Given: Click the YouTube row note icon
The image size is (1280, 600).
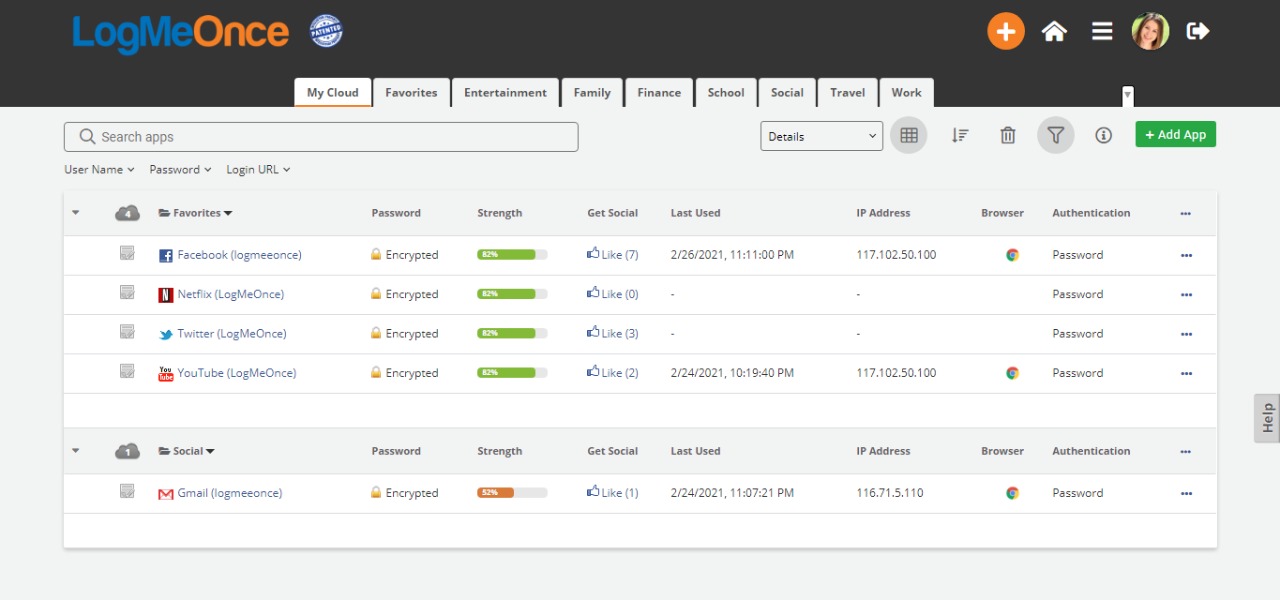Looking at the screenshot, I should click(127, 371).
